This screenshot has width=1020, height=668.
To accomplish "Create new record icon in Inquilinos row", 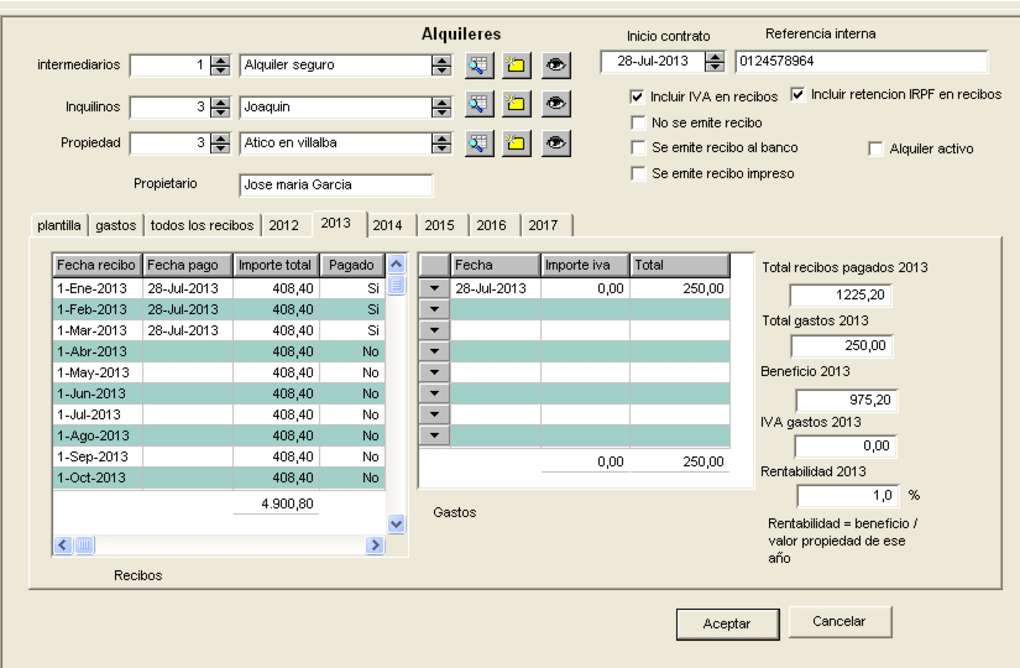I will [x=517, y=104].
